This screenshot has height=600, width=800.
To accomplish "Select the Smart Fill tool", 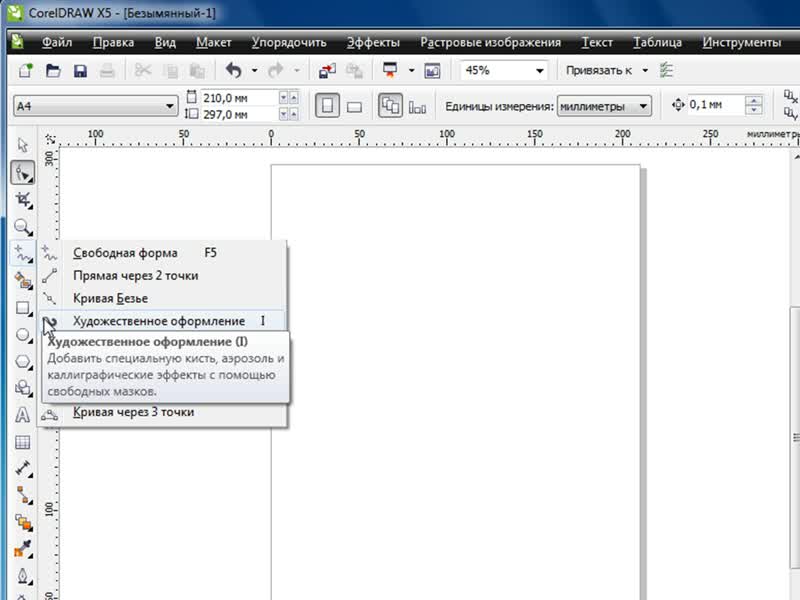I will (22, 281).
